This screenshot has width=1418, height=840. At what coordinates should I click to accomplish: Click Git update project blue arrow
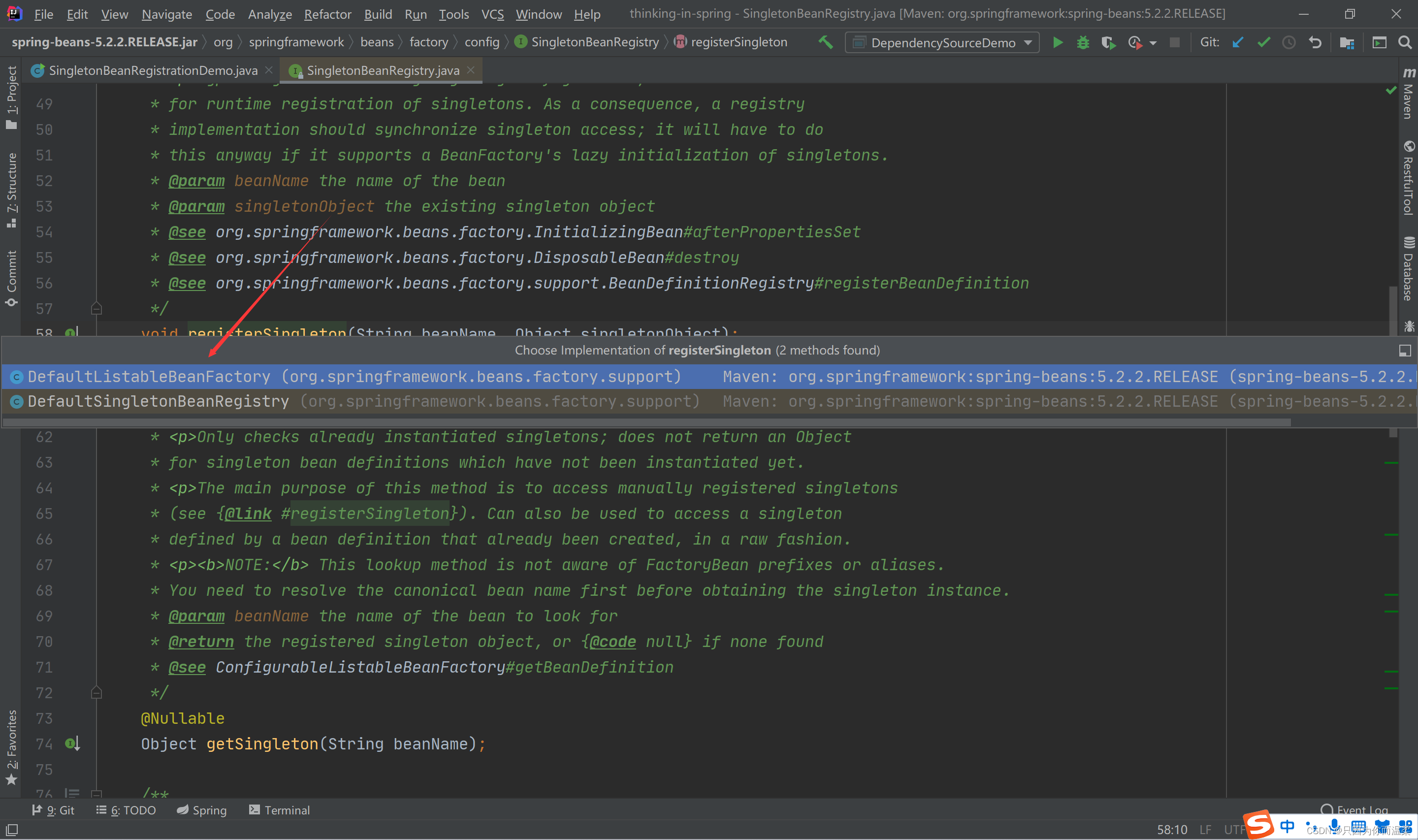(1237, 42)
